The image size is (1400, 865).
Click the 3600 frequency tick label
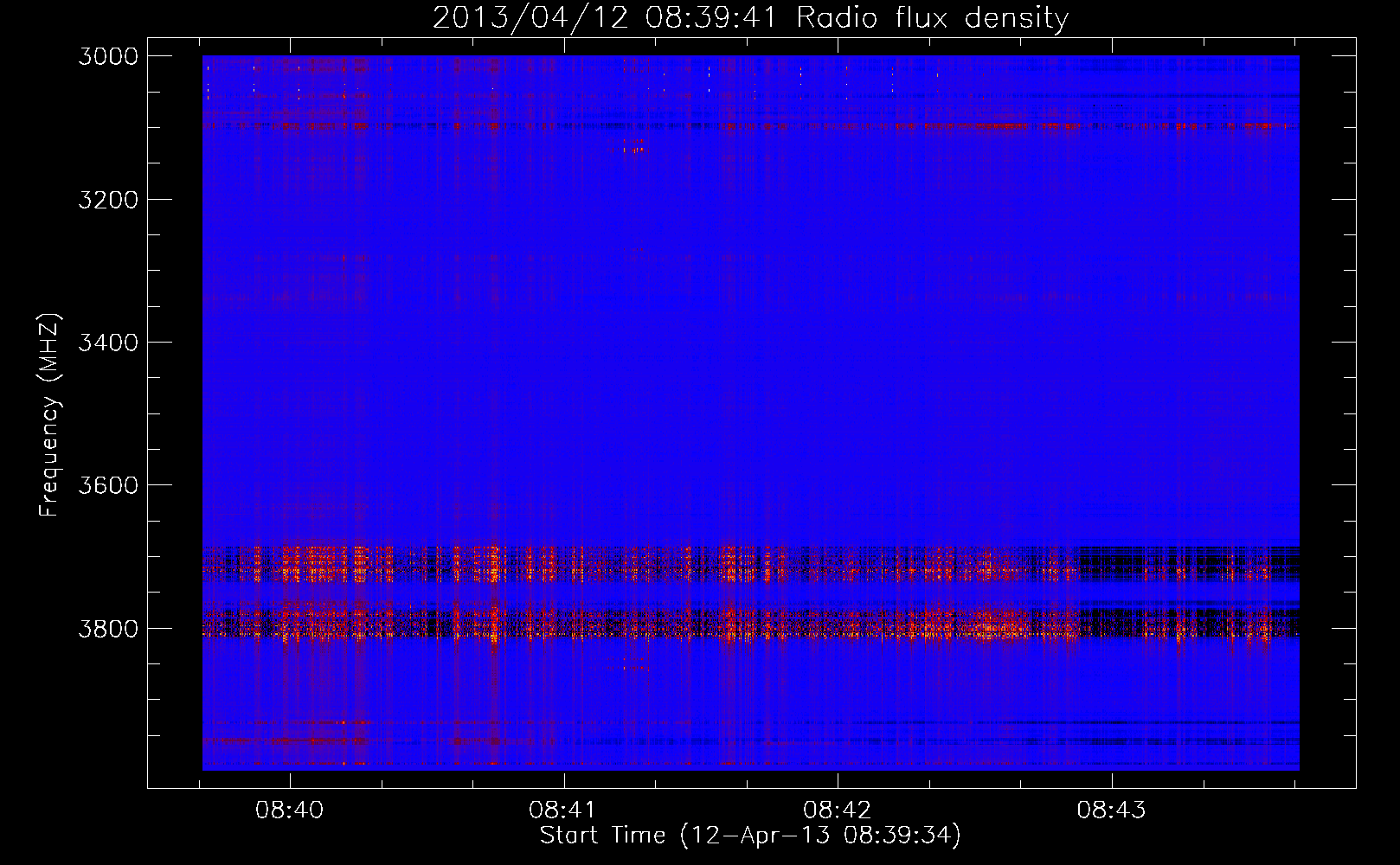(x=108, y=485)
